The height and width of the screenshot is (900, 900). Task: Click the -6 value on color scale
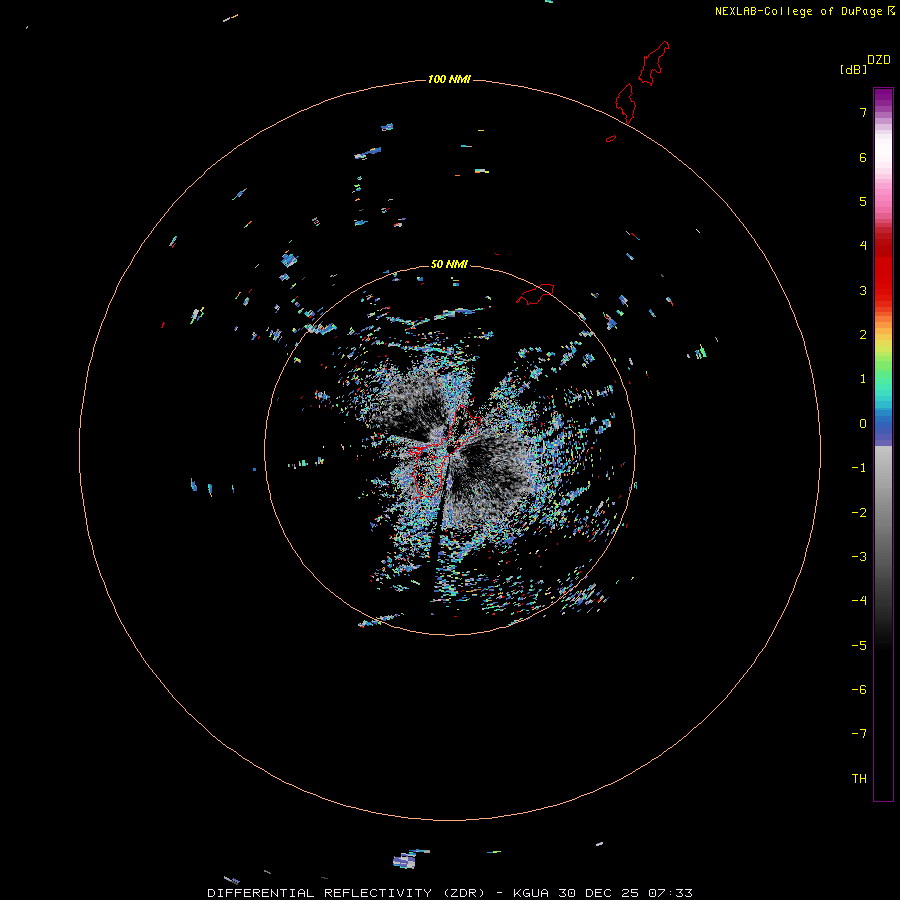[859, 690]
